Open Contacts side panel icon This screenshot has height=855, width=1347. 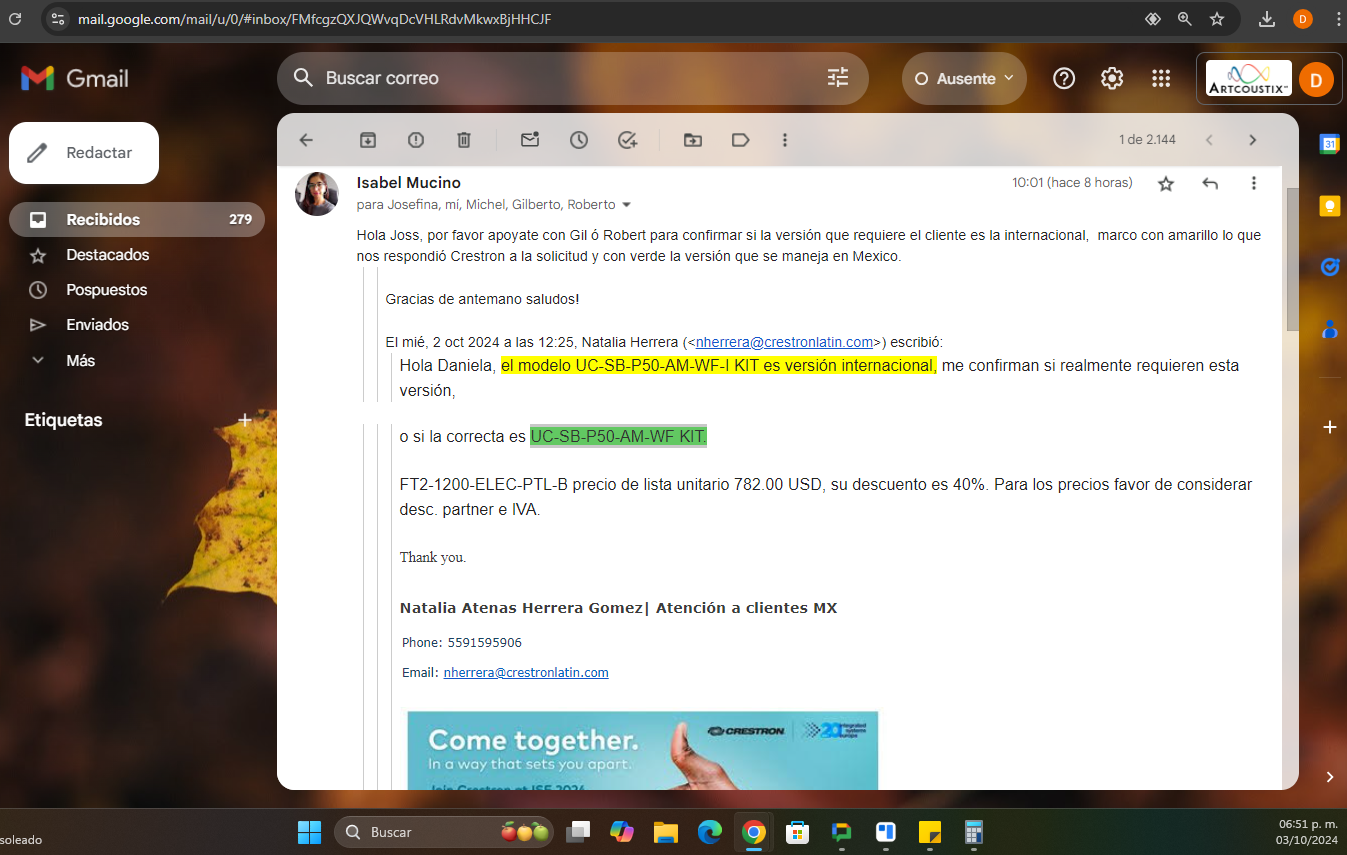coord(1330,328)
